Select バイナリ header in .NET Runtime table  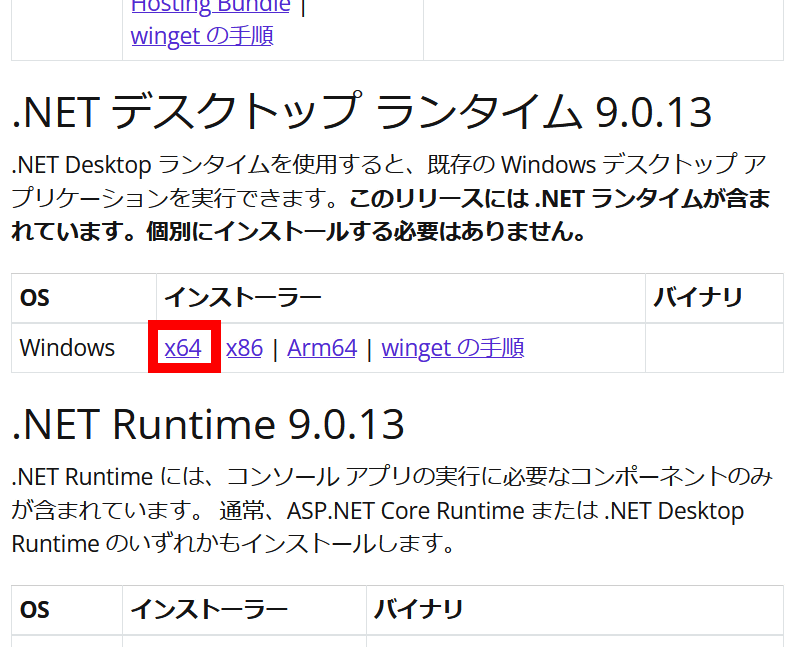[419, 610]
